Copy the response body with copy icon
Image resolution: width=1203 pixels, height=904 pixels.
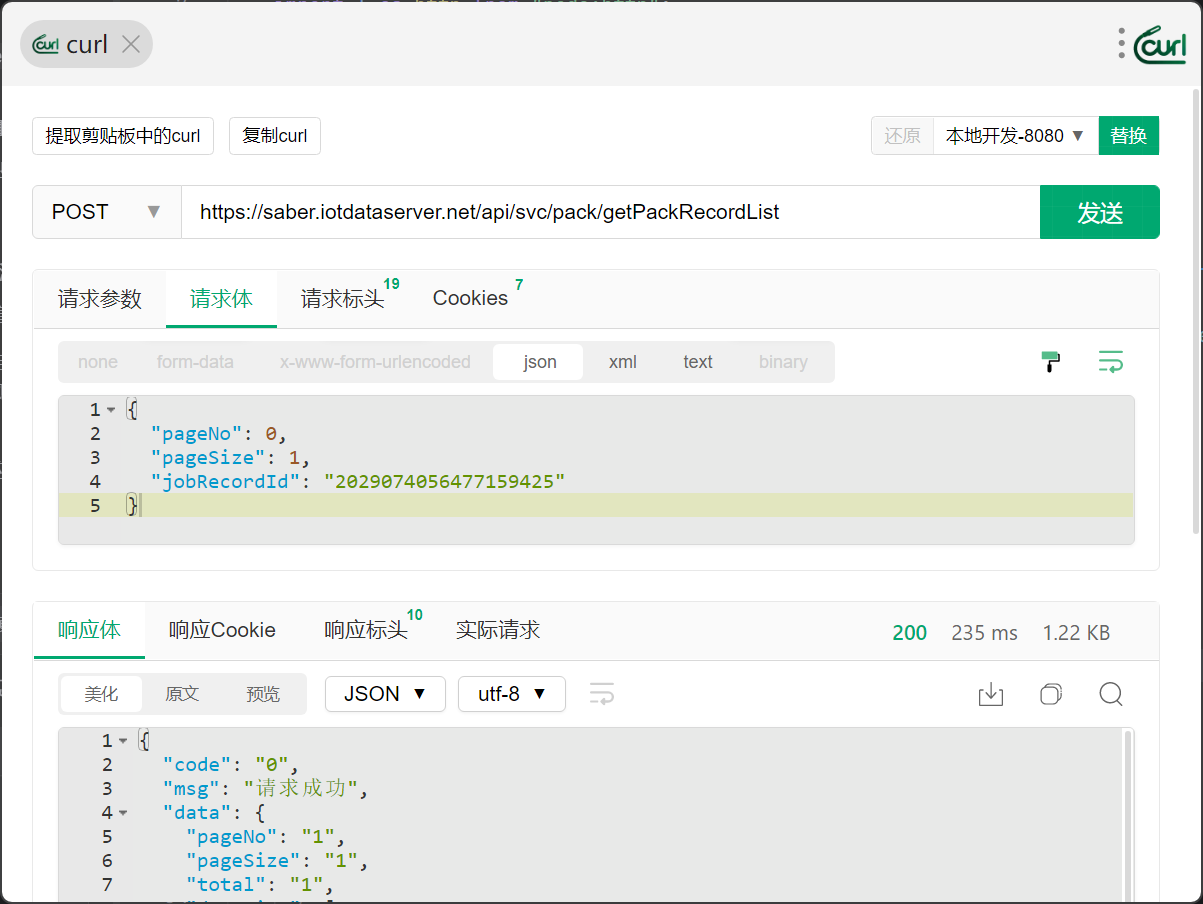click(1050, 694)
